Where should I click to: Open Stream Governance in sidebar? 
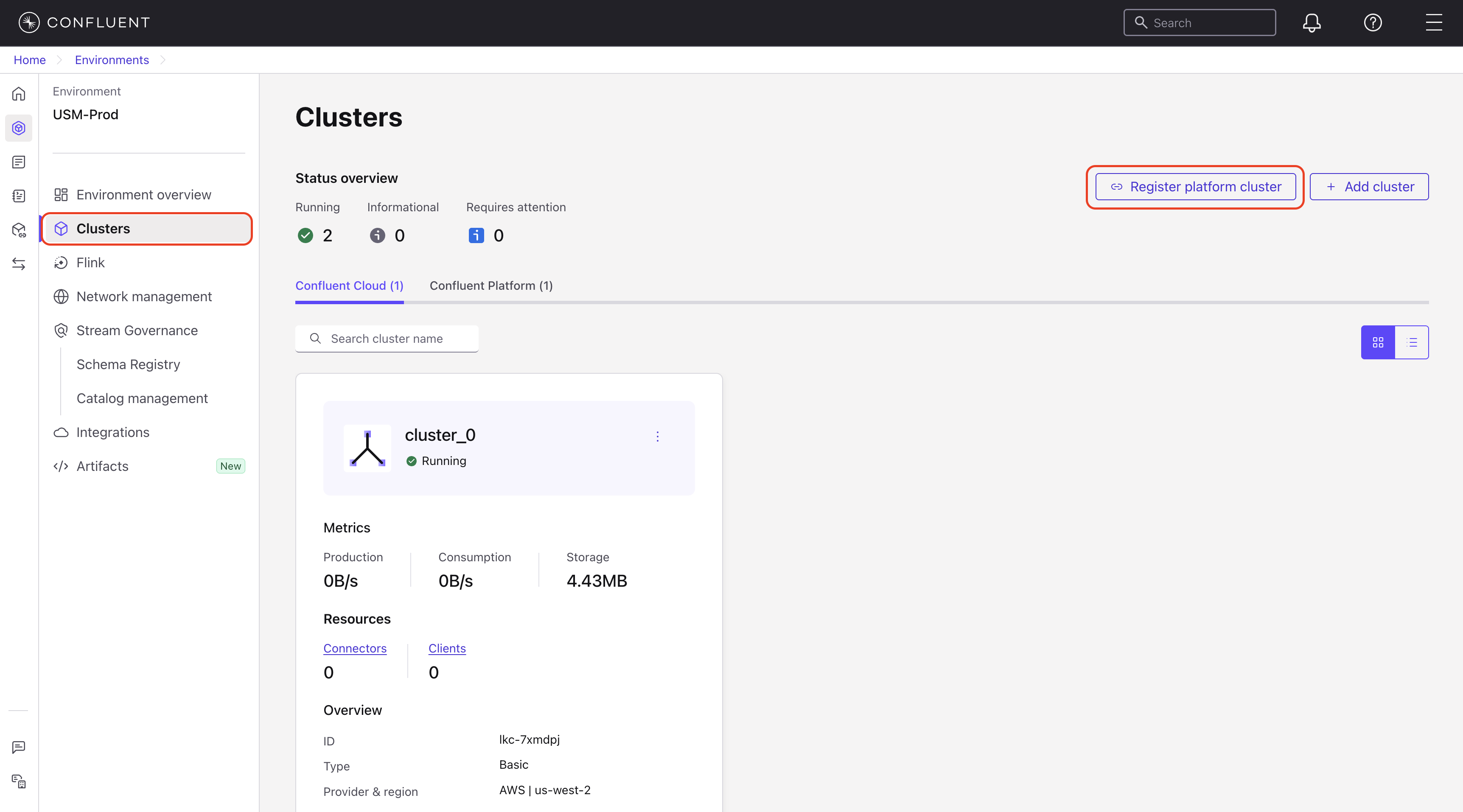[137, 330]
